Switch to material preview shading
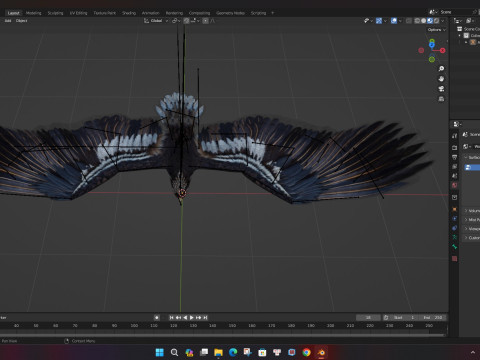The image size is (480, 360). (430, 21)
